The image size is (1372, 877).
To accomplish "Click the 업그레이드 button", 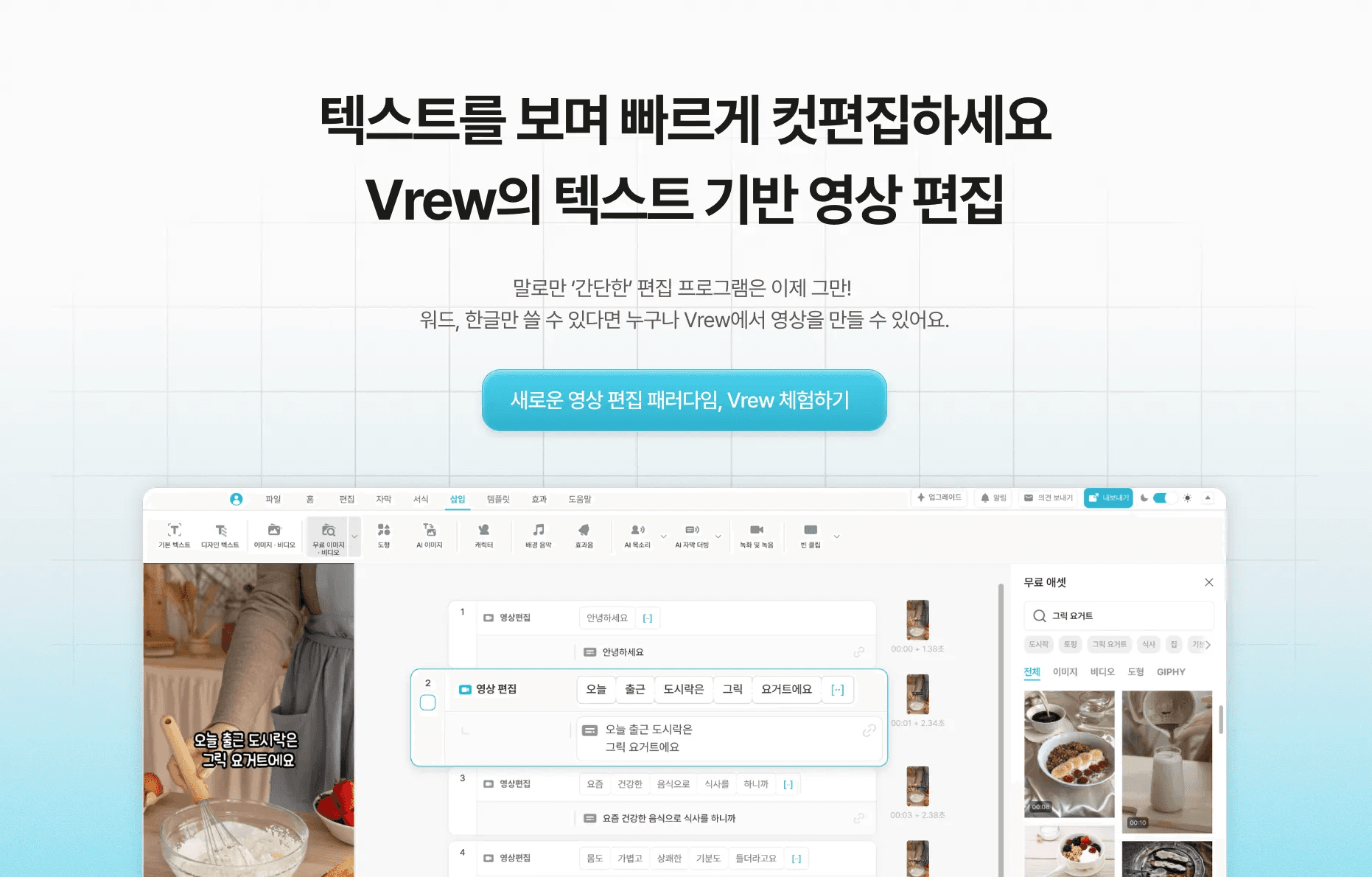I will [939, 497].
